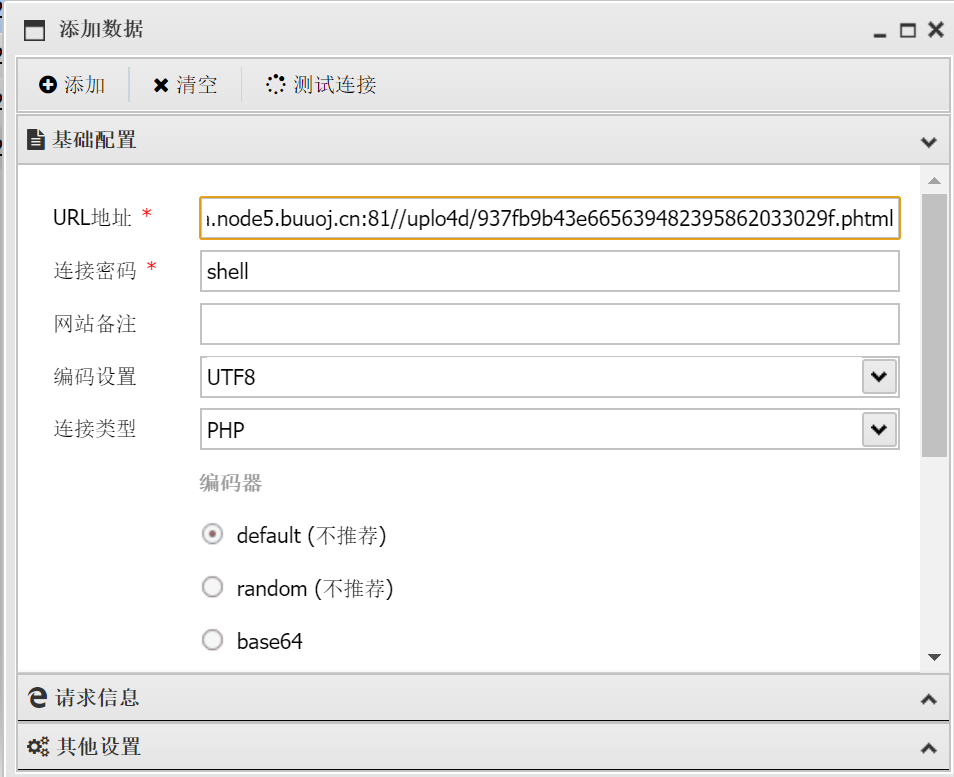Click the window icon beside 添加数据 title
The width and height of the screenshot is (954, 777).
[x=34, y=30]
